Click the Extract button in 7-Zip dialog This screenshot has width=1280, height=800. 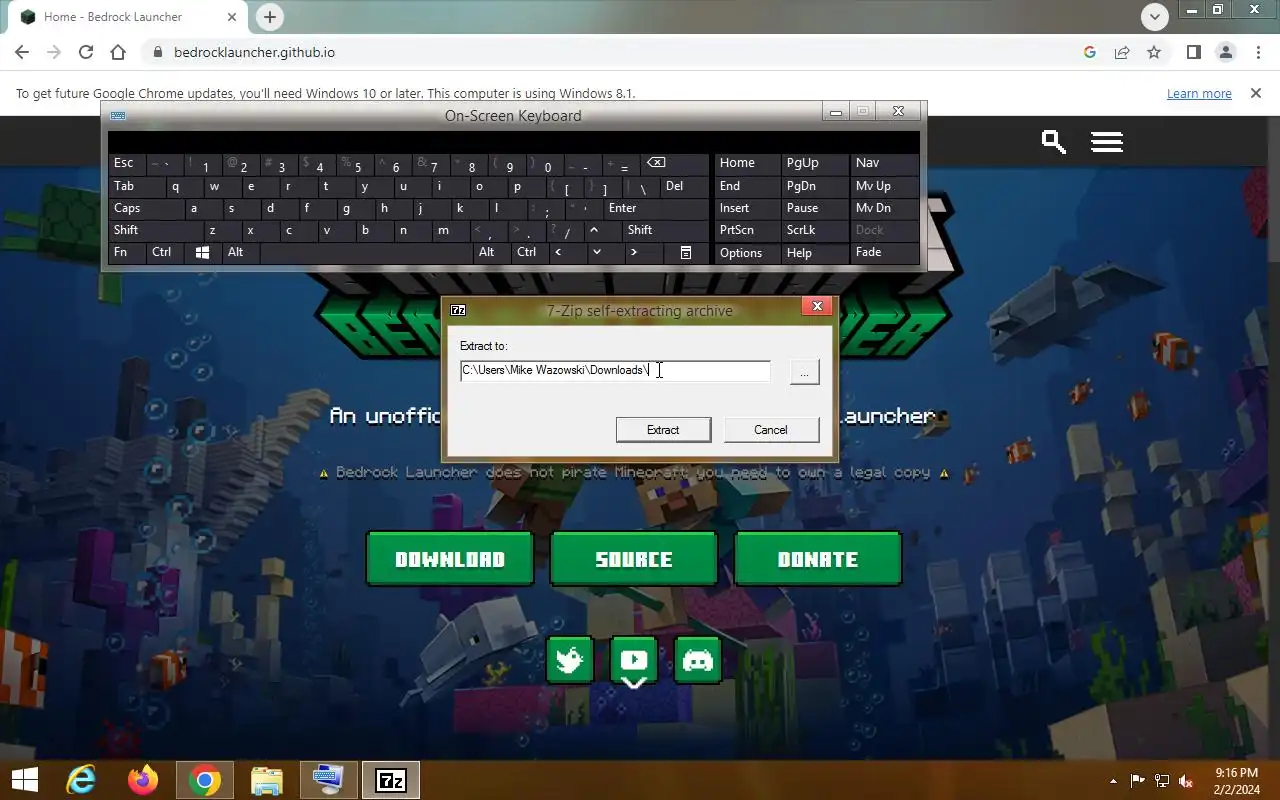pos(663,430)
